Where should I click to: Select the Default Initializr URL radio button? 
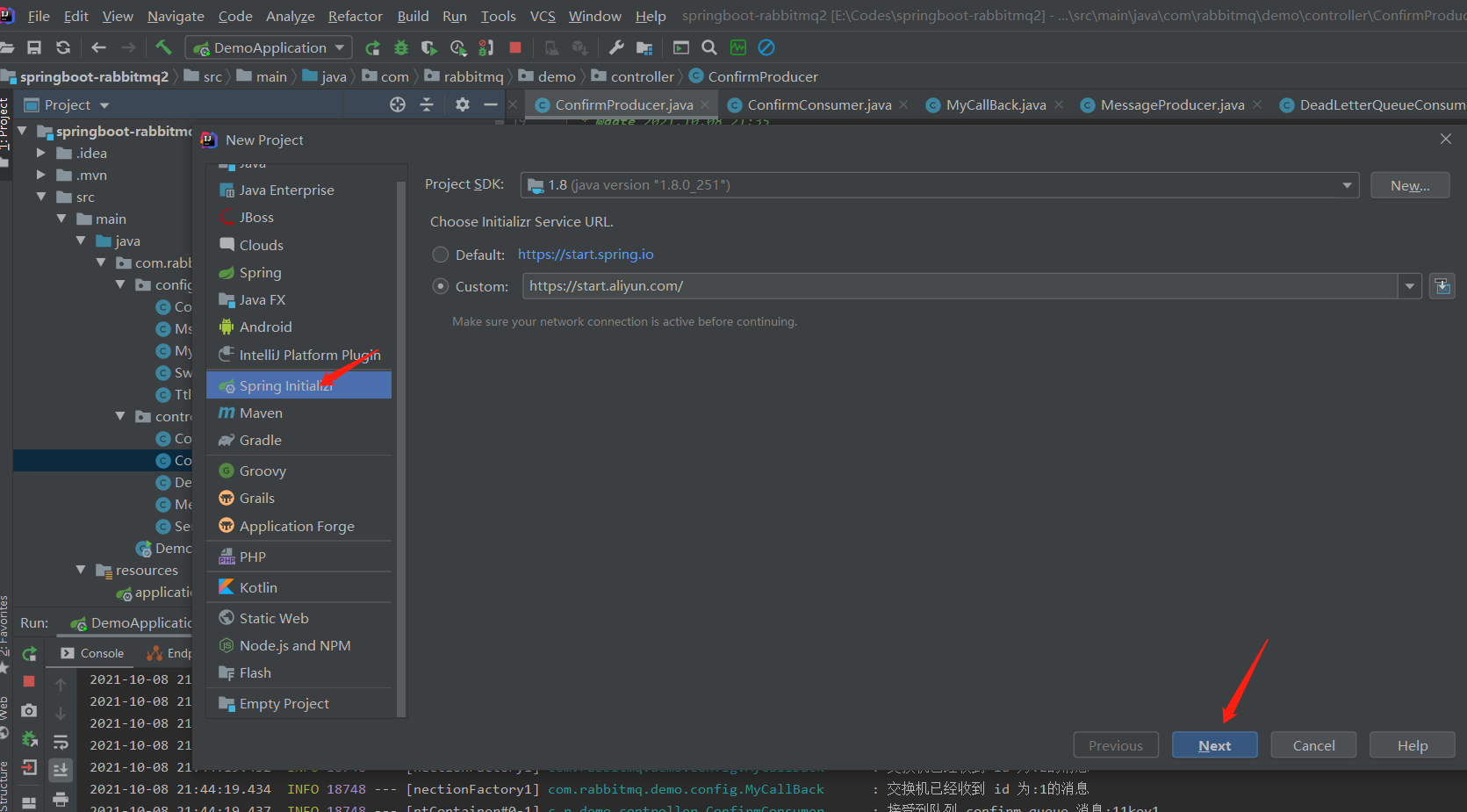click(x=441, y=255)
